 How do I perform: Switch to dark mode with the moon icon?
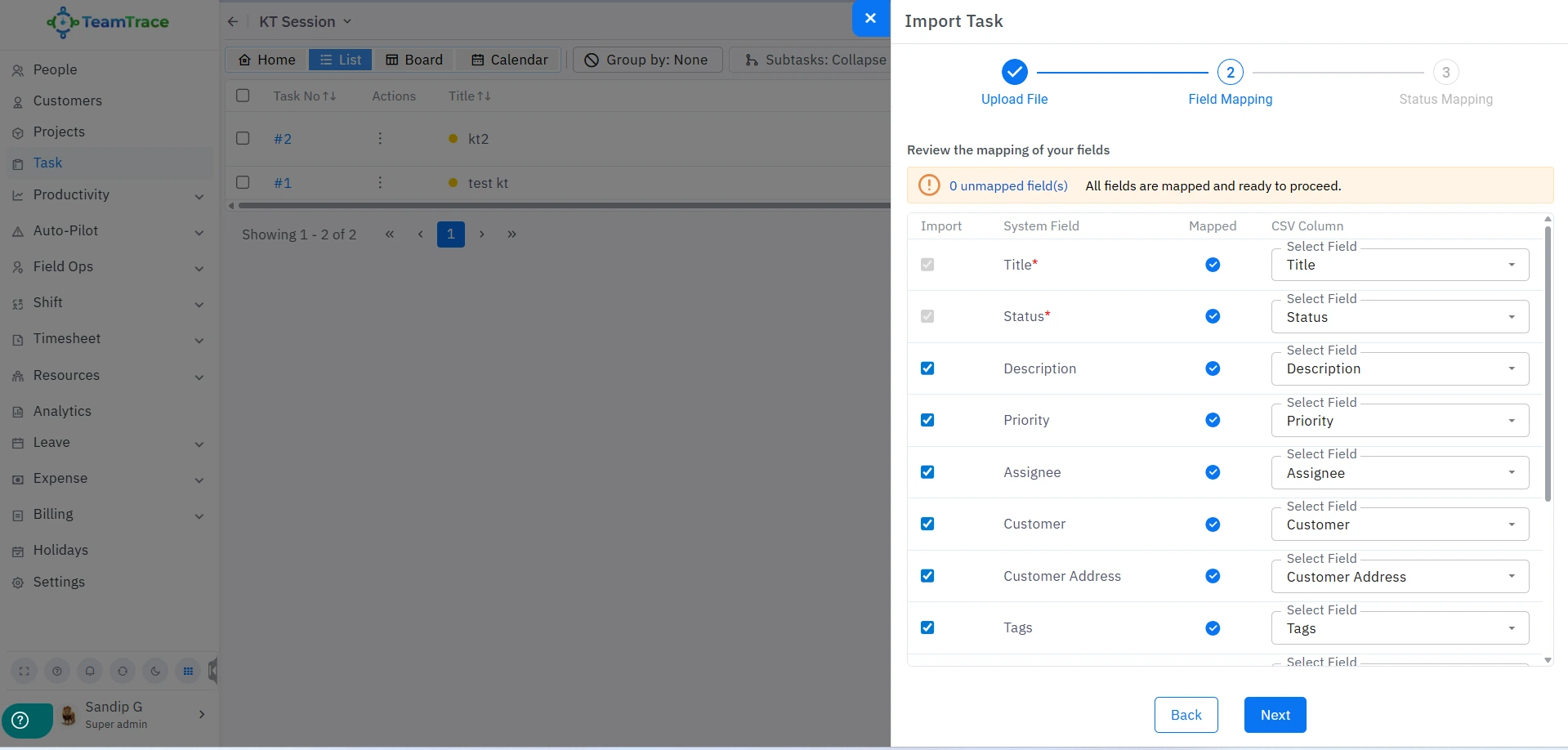[x=155, y=671]
